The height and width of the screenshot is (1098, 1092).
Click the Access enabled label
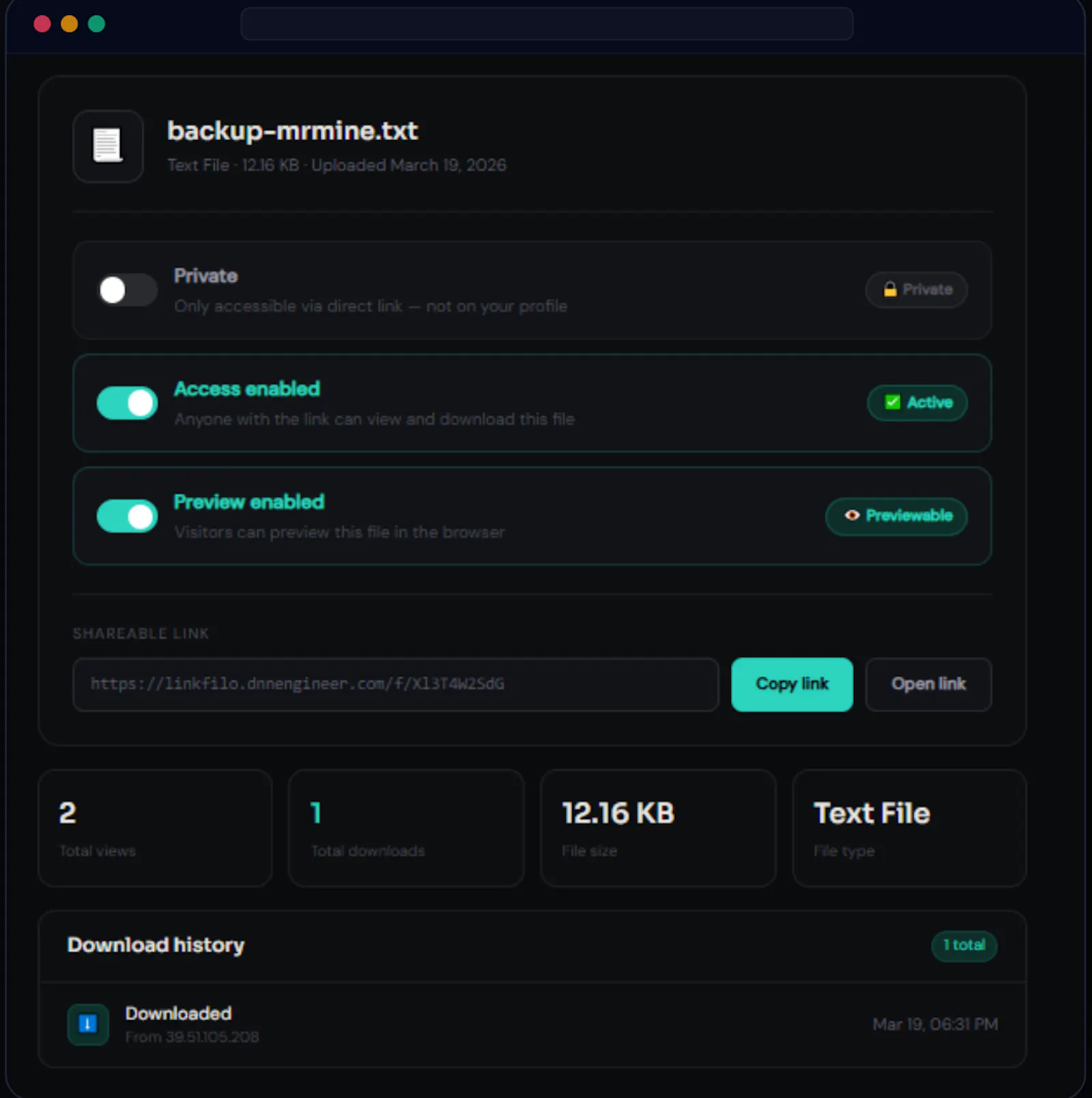click(247, 388)
